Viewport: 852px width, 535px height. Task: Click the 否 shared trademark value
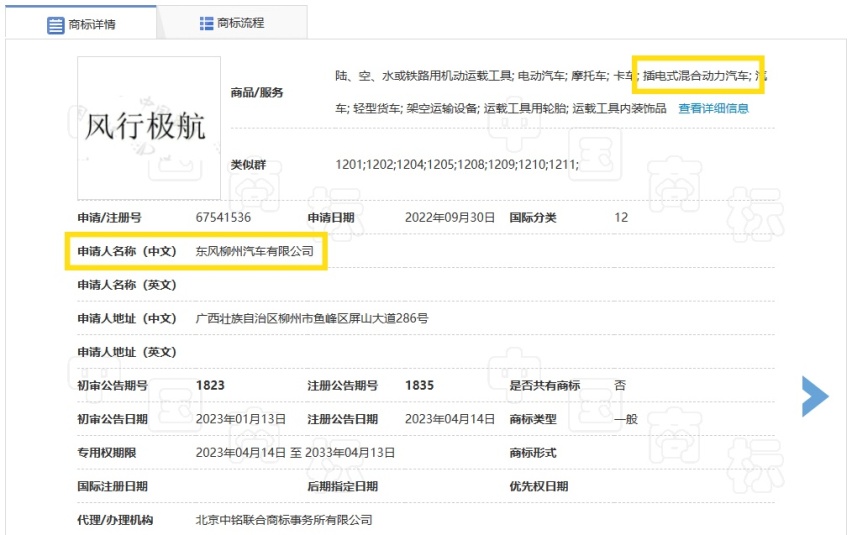pos(620,385)
